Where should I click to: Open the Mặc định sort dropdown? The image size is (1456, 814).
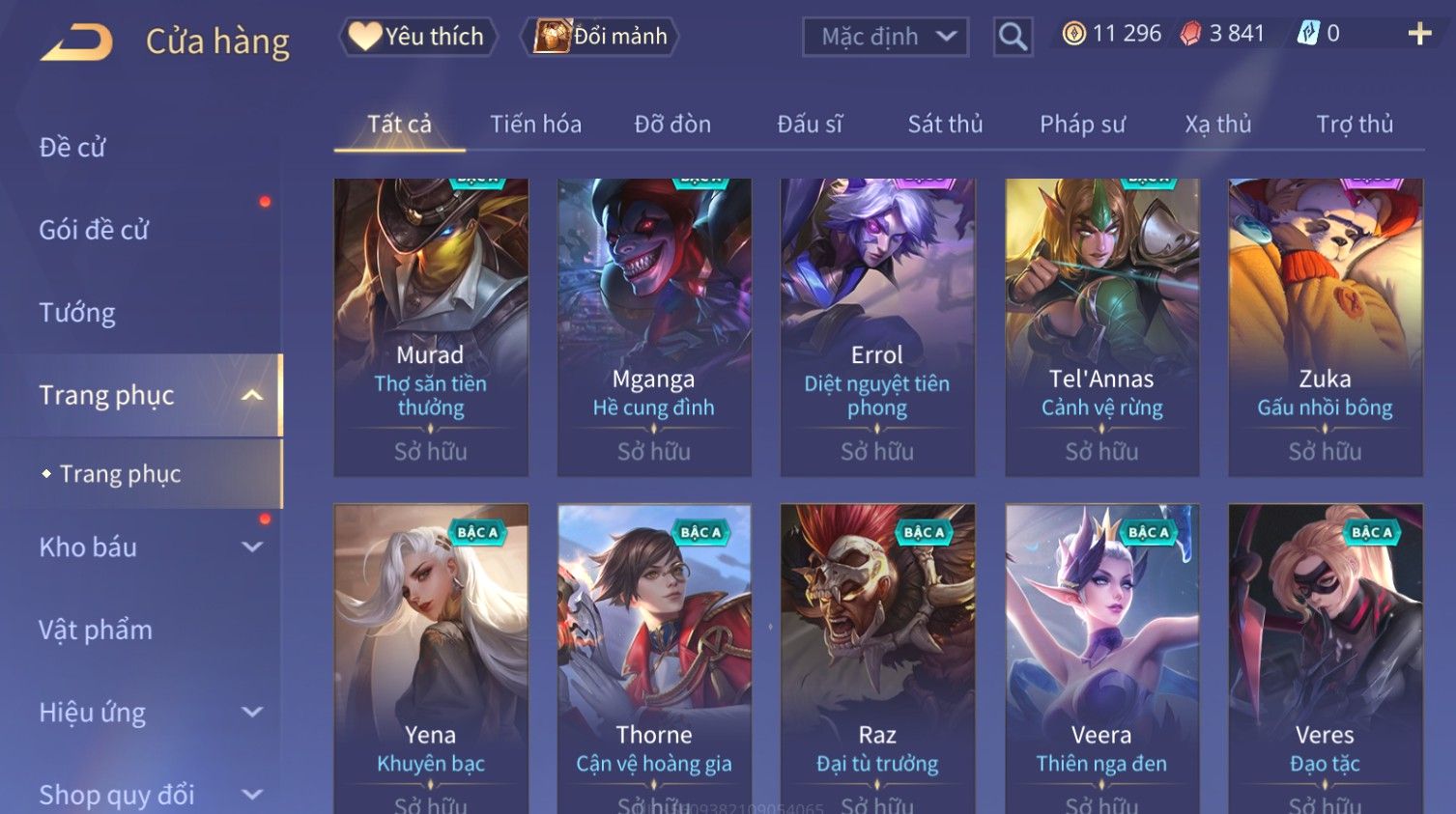click(x=885, y=37)
